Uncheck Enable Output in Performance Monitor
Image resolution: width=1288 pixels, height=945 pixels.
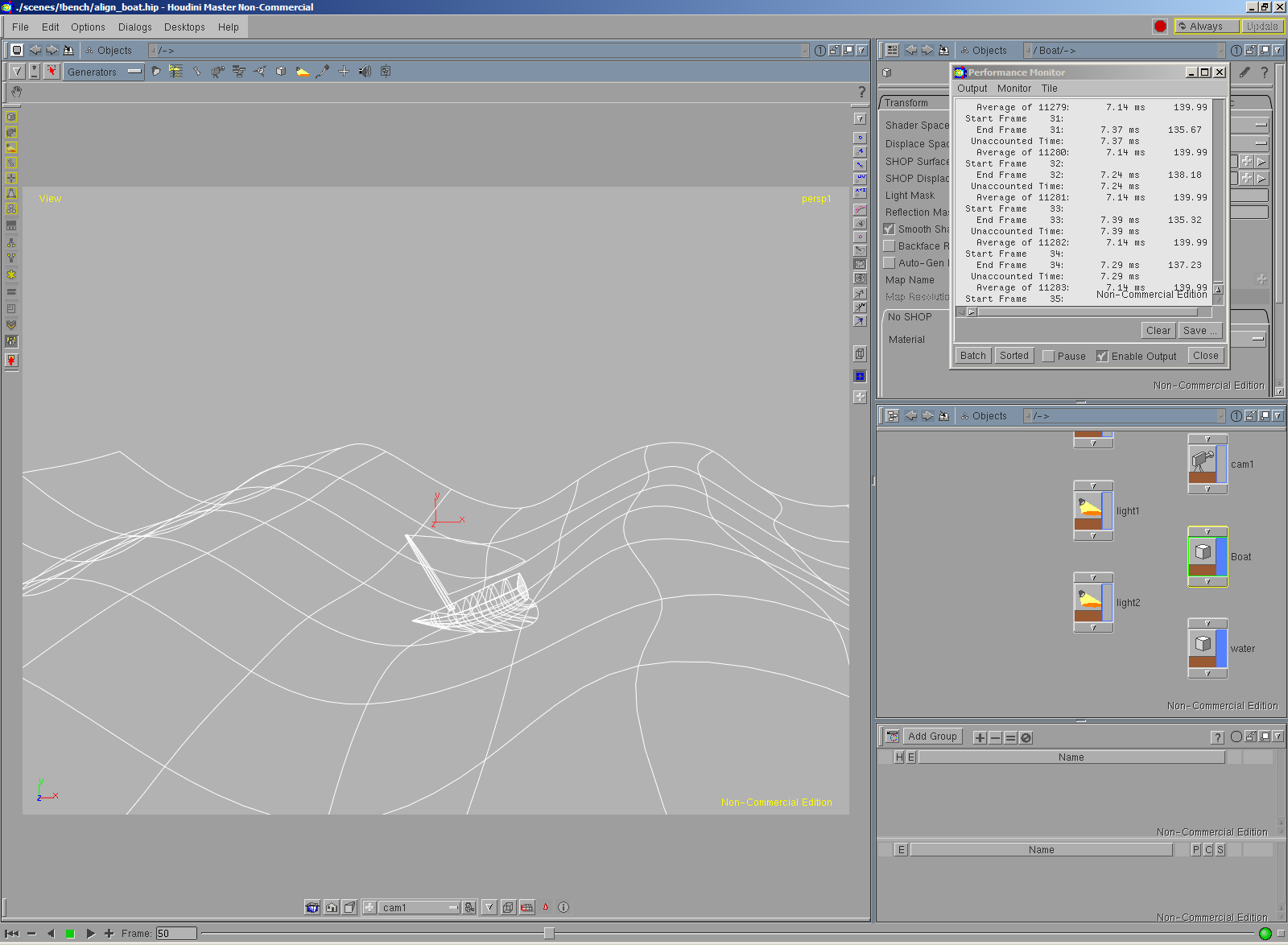[x=1102, y=356]
